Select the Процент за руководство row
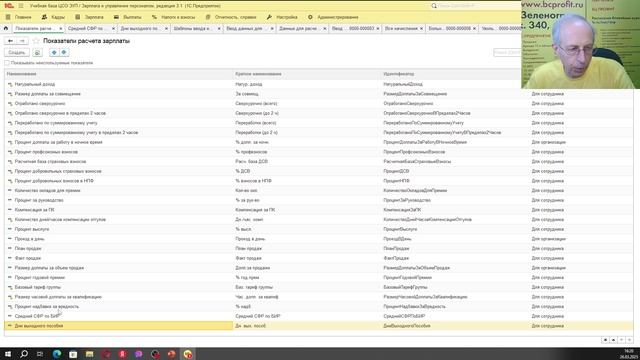The image size is (640, 360). point(318,200)
